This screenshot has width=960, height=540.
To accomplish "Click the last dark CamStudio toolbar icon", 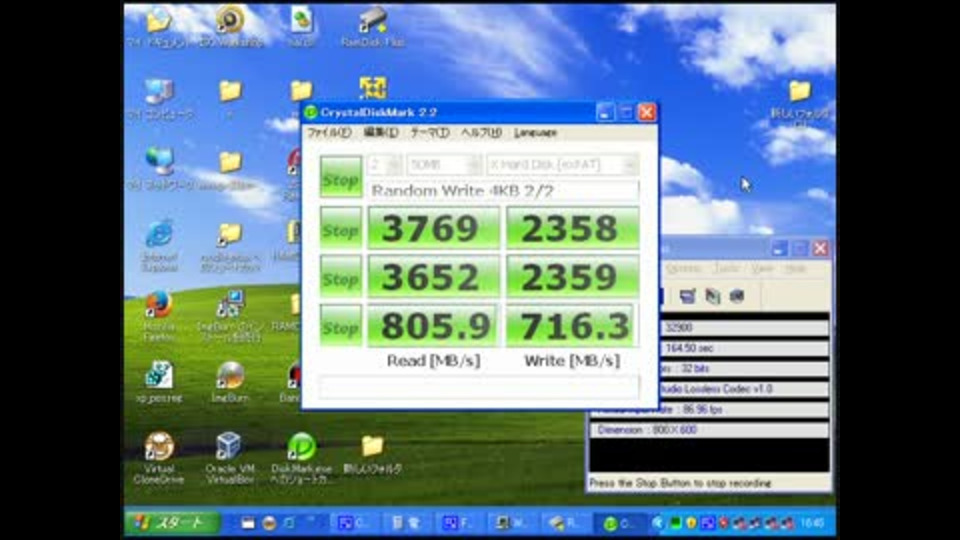I will coord(737,296).
